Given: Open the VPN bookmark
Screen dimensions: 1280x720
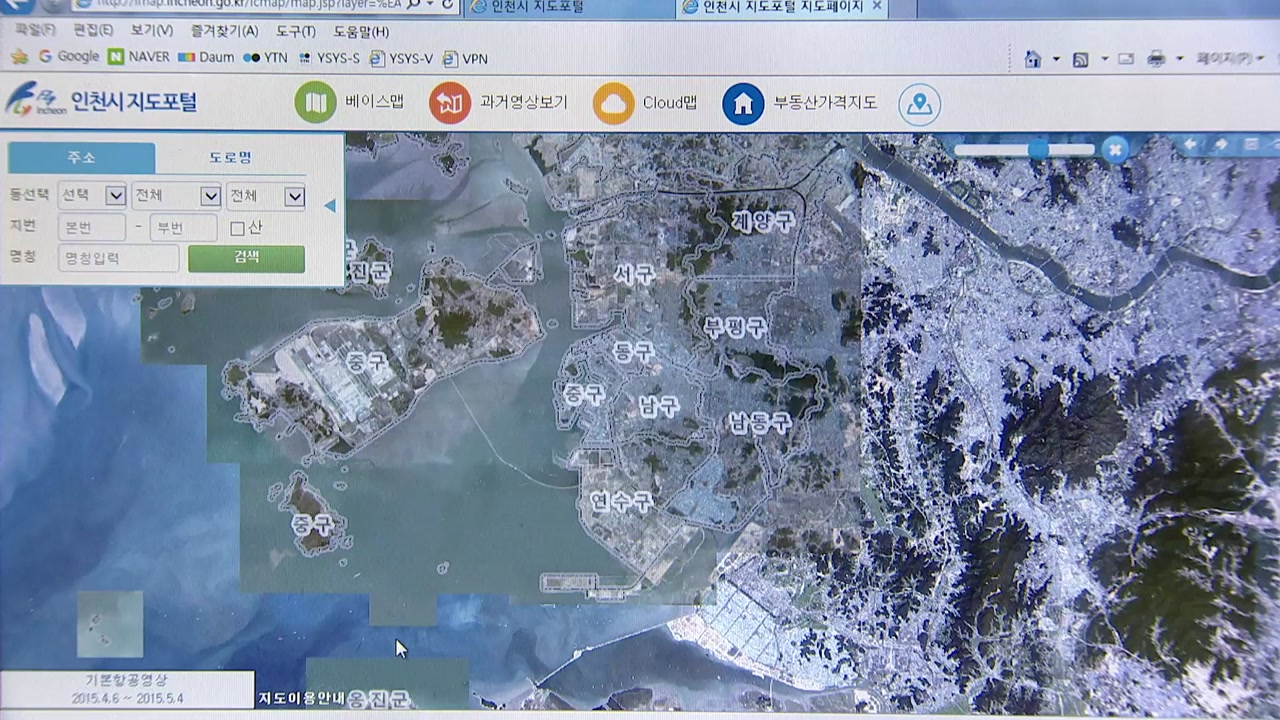Looking at the screenshot, I should pos(465,58).
